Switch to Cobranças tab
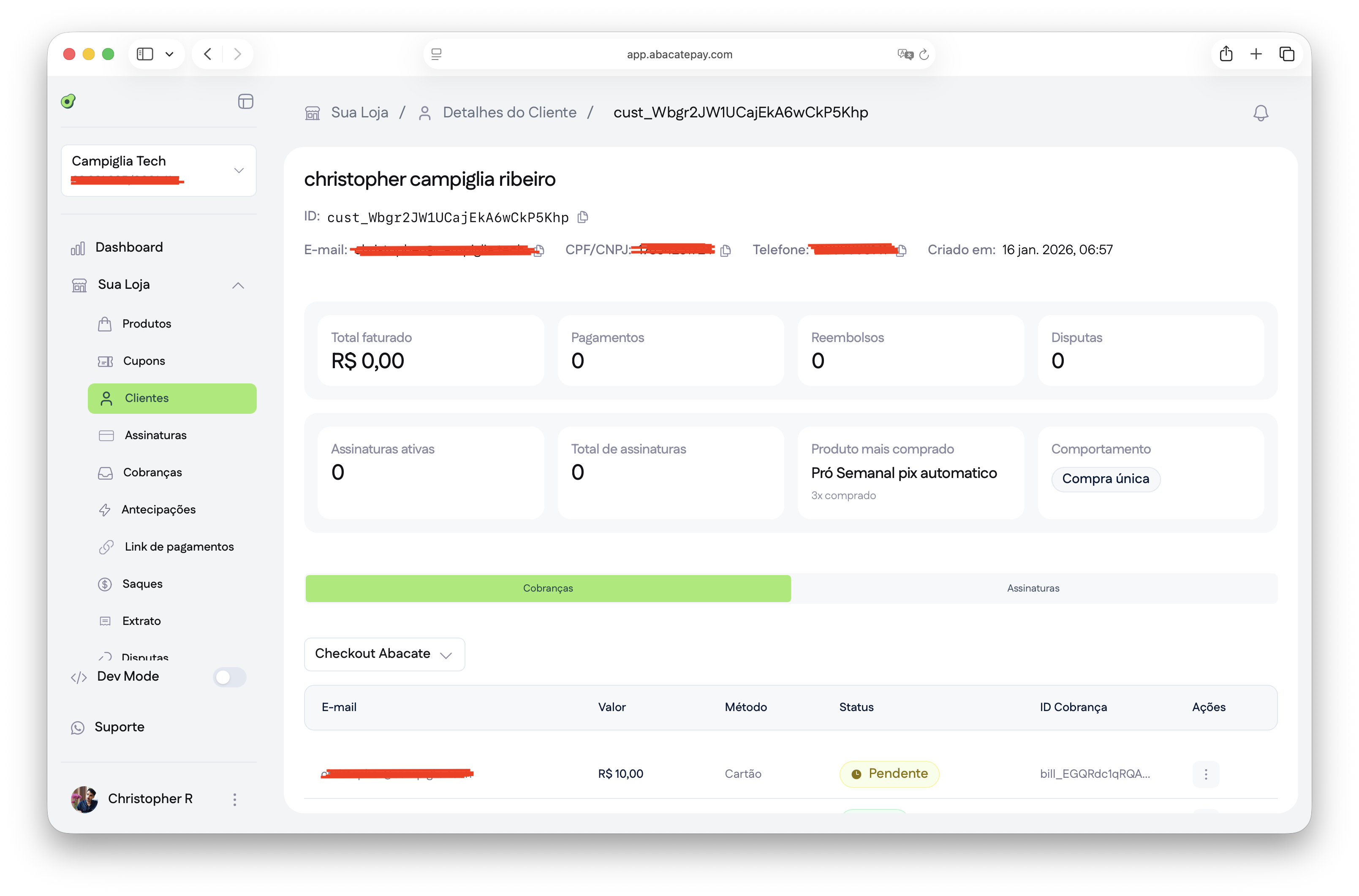This screenshot has height=896, width=1359. coord(548,588)
